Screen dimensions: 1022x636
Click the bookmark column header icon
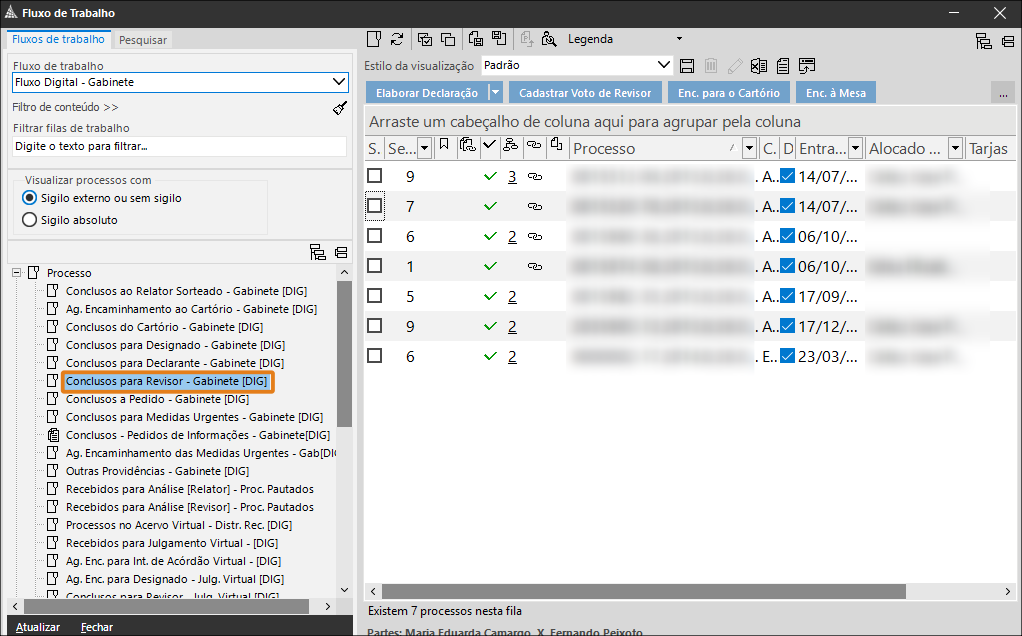(x=444, y=145)
